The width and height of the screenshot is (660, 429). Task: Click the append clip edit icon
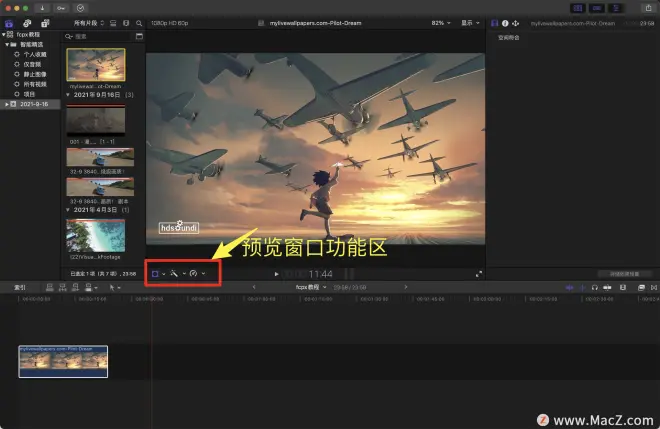(75, 288)
